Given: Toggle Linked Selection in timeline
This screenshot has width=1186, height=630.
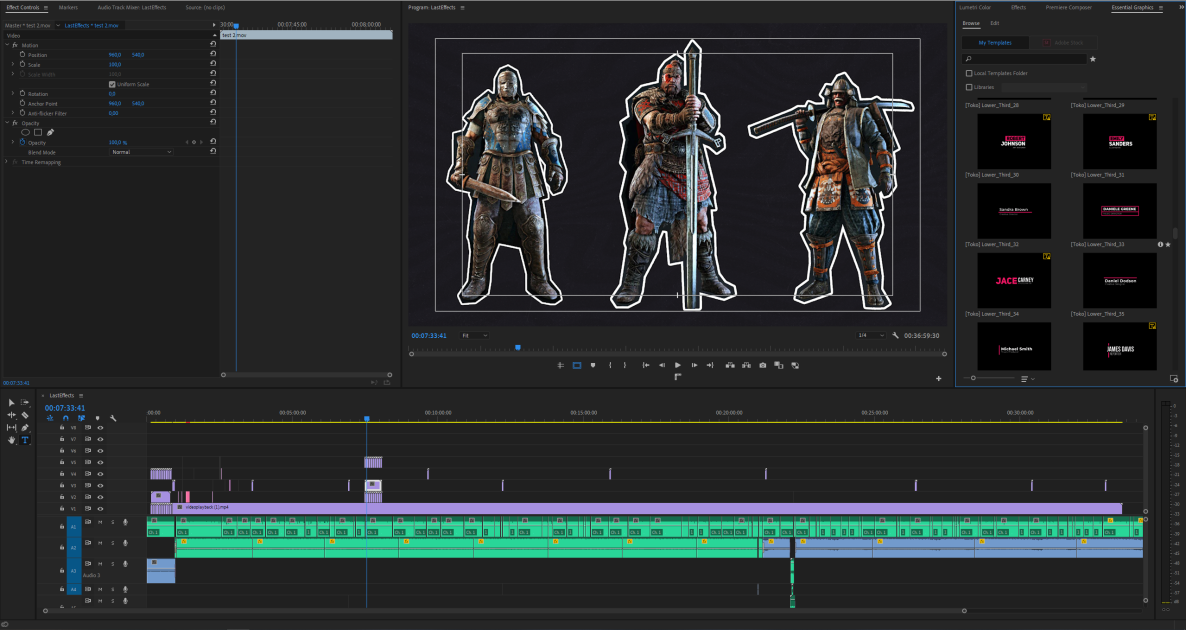Looking at the screenshot, I should pos(81,417).
